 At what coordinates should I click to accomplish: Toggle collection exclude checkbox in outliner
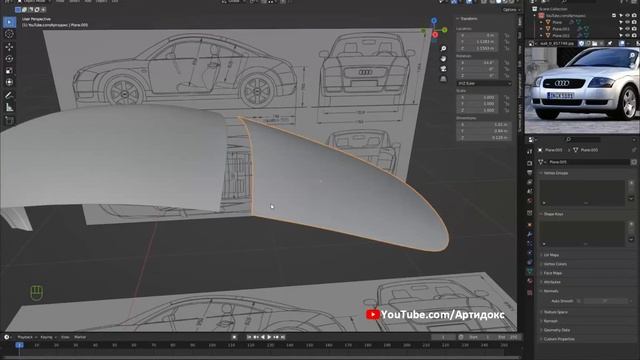pos(614,16)
